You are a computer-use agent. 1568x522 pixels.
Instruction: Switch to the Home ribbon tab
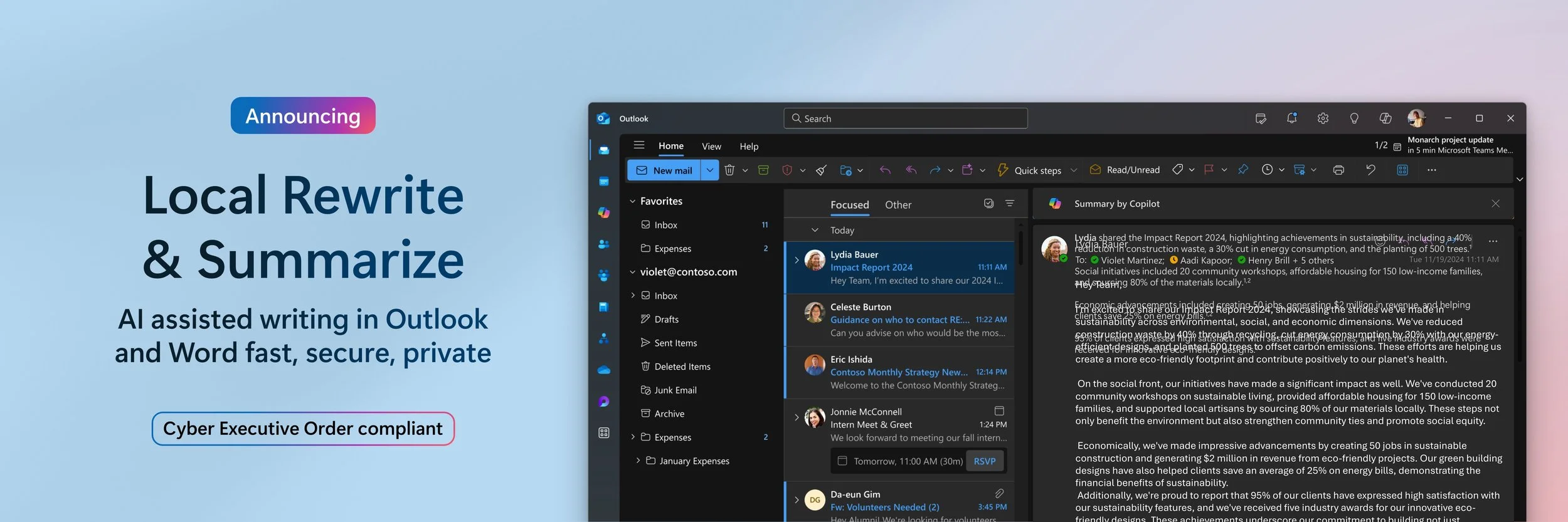670,146
